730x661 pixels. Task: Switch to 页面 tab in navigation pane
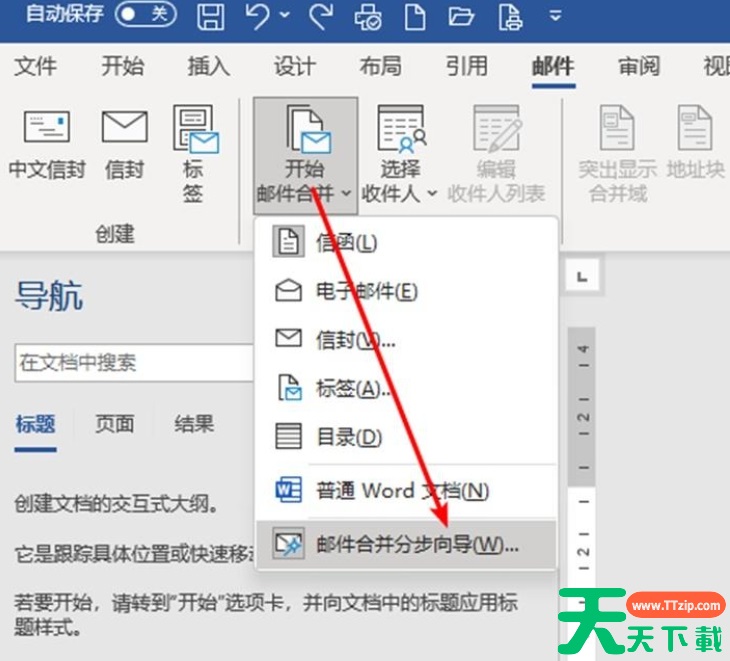coord(114,424)
